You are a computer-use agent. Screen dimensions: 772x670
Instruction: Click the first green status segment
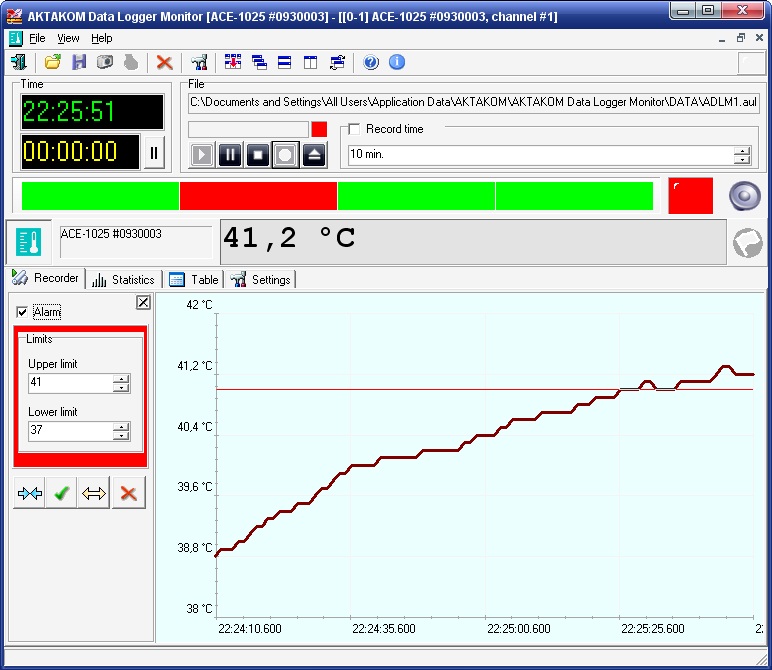100,196
